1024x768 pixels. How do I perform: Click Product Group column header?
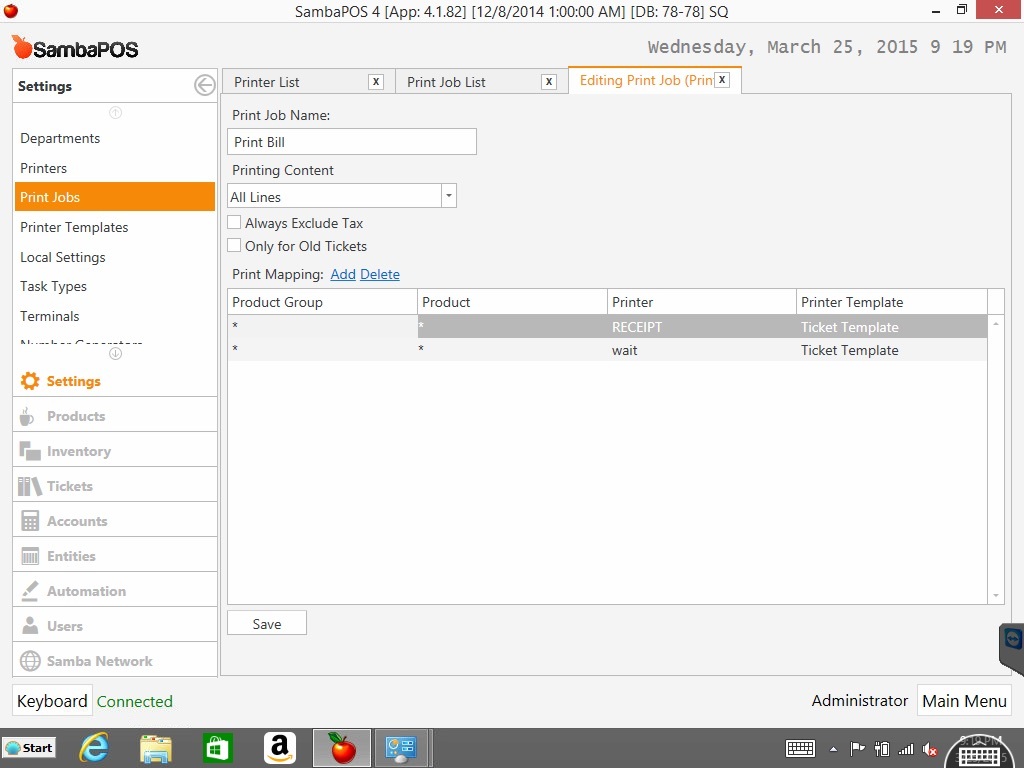point(323,302)
